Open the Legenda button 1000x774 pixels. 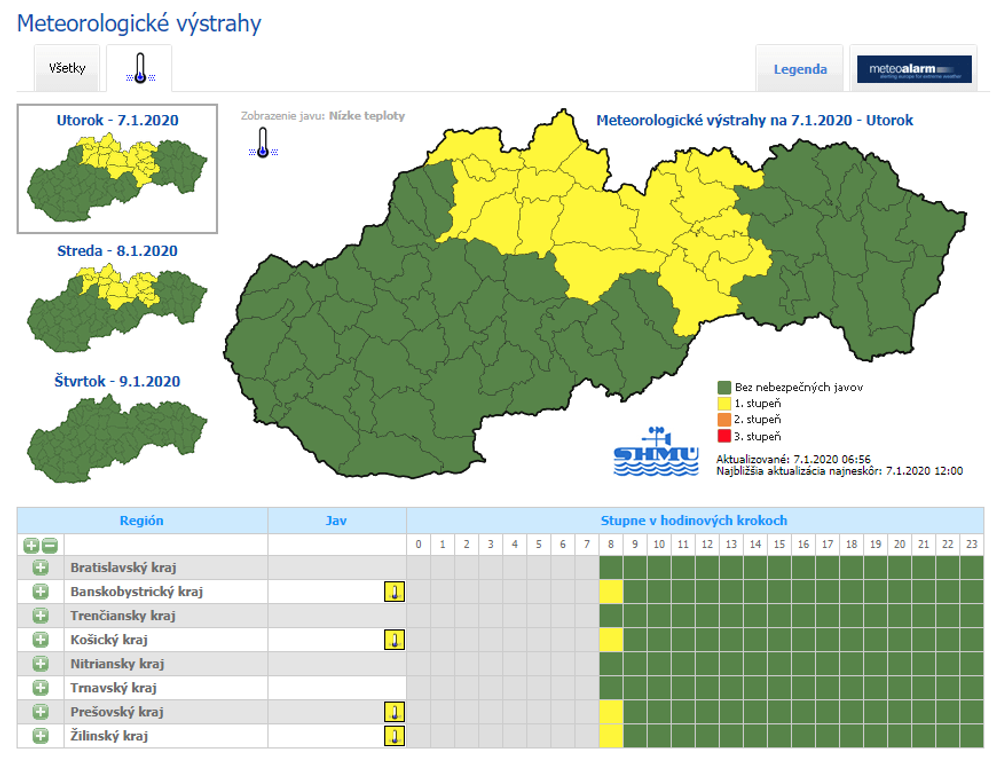(x=800, y=69)
